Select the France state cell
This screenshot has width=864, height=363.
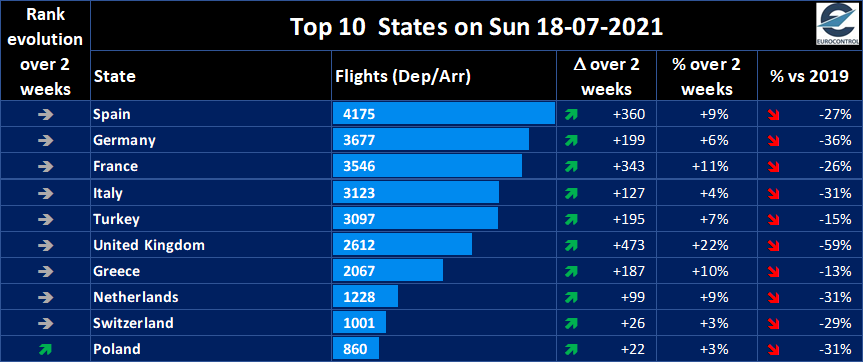210,166
